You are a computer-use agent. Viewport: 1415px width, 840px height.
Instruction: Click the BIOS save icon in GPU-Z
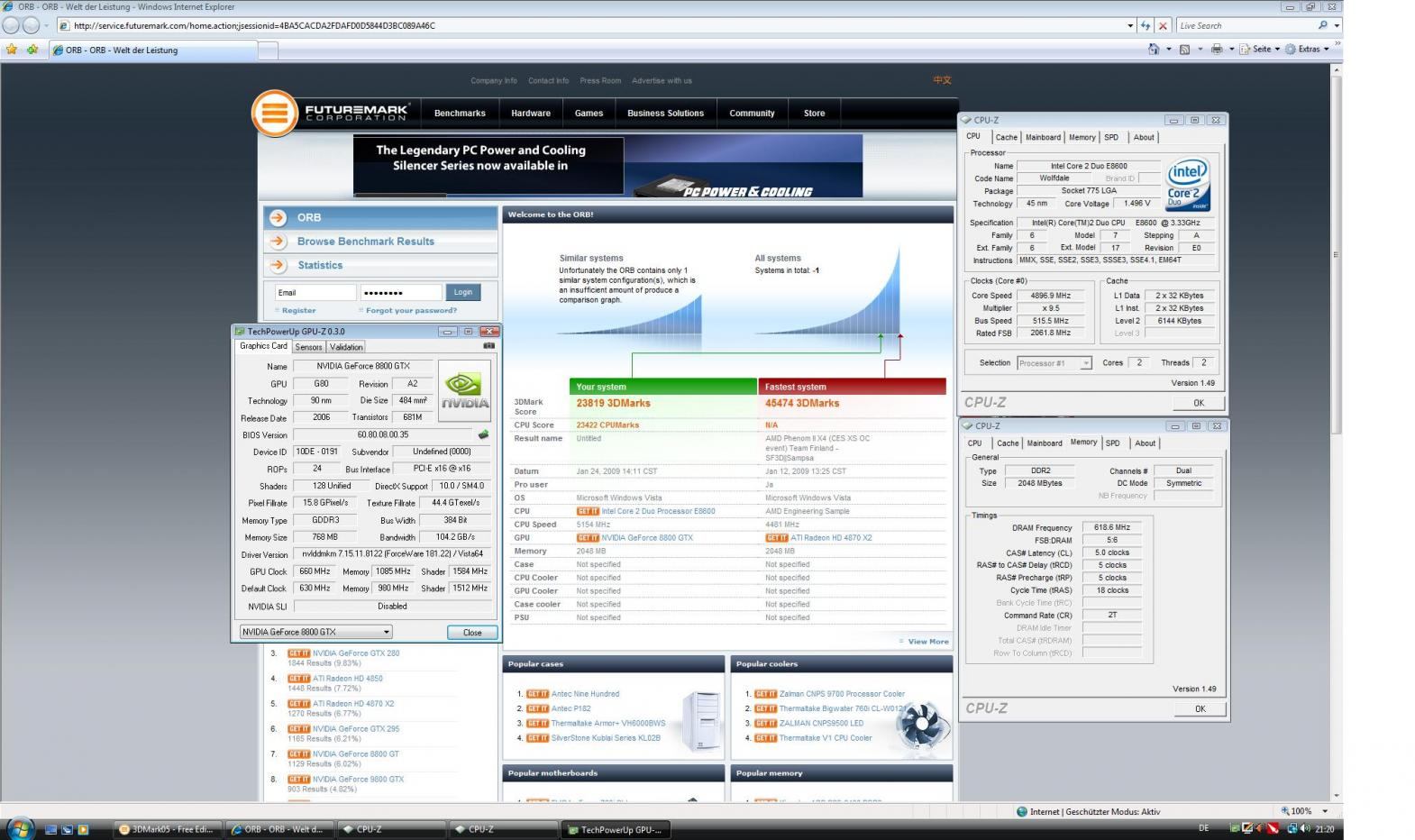coord(483,434)
